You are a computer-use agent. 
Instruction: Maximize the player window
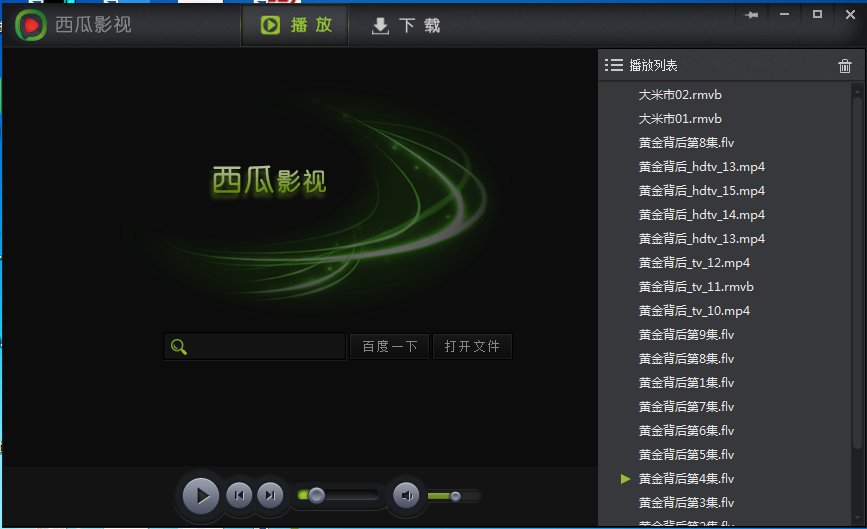(817, 14)
